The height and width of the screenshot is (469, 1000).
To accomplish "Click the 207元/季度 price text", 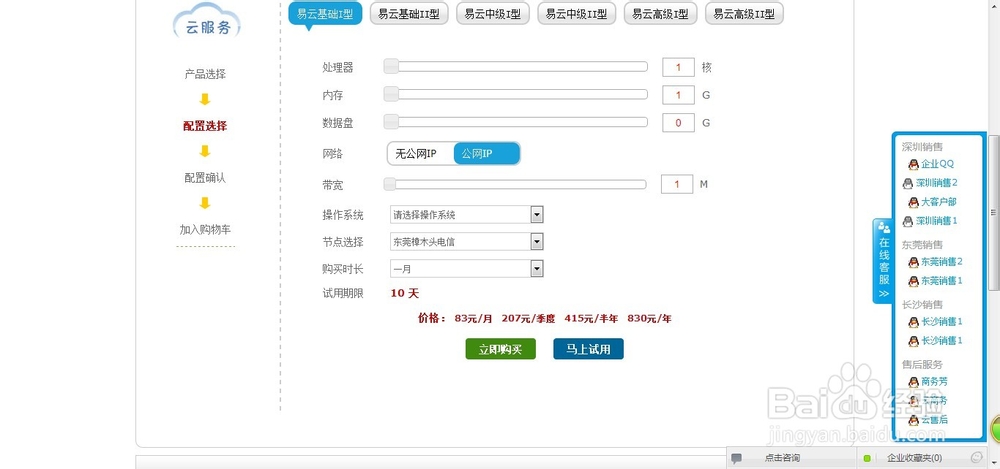I will pyautogui.click(x=529, y=318).
